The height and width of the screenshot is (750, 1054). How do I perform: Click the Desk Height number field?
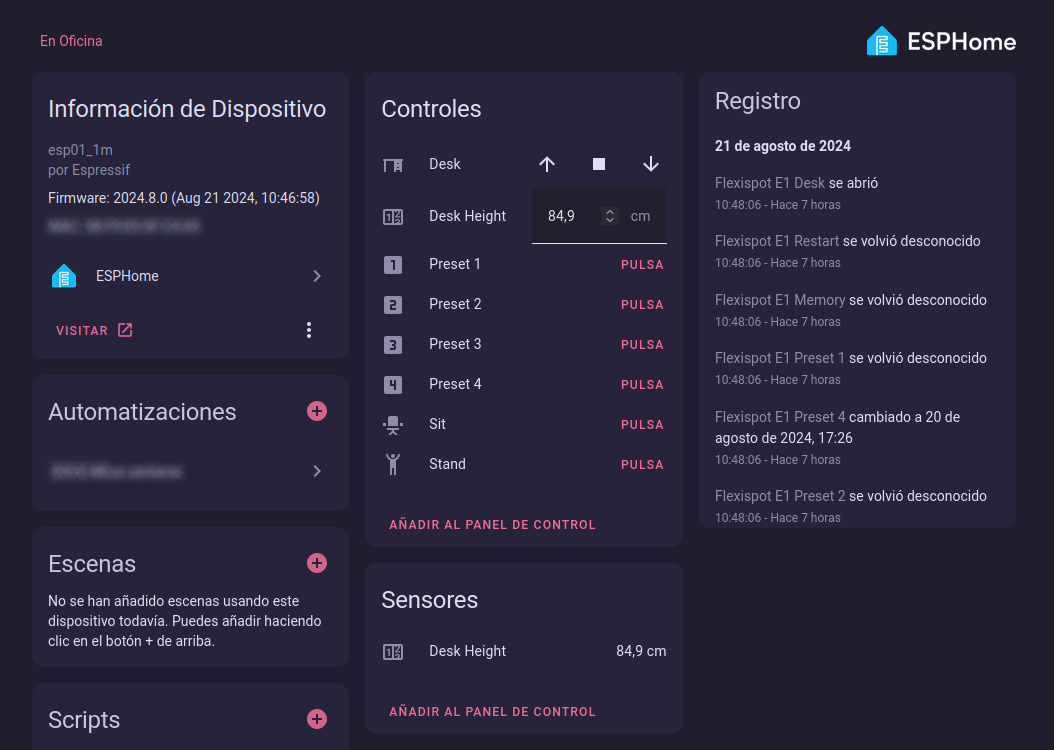(568, 216)
